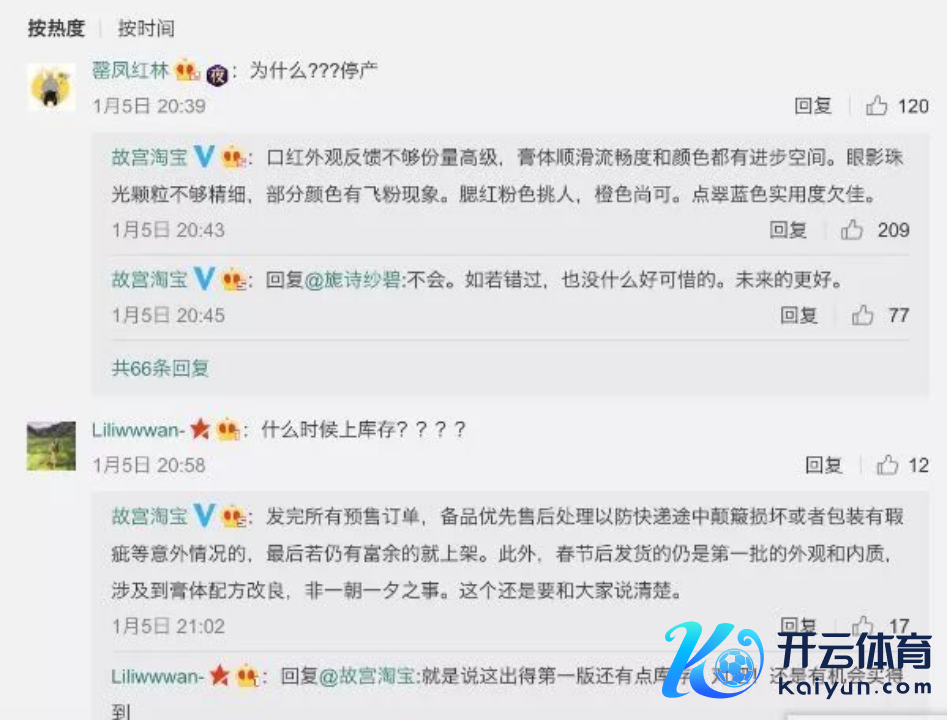Click the red star badge beside Liliwwwan-

(x=200, y=429)
